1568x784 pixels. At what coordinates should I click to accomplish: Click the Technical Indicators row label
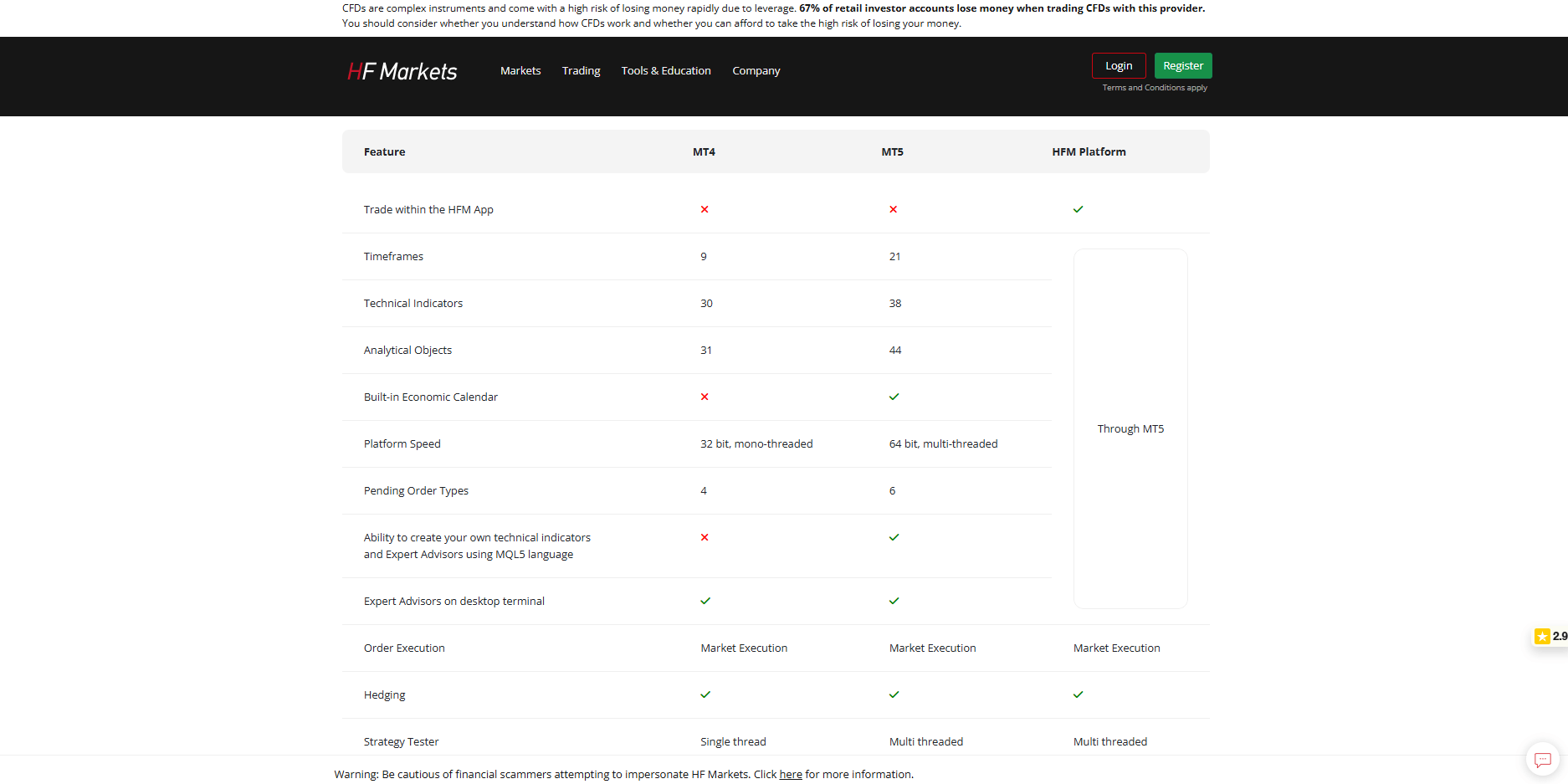tap(412, 303)
